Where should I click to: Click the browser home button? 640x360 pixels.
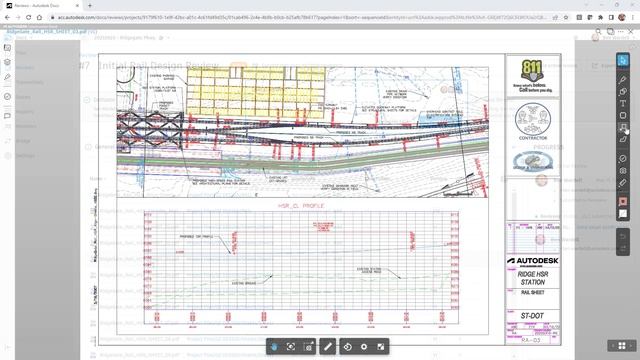[x=39, y=18]
